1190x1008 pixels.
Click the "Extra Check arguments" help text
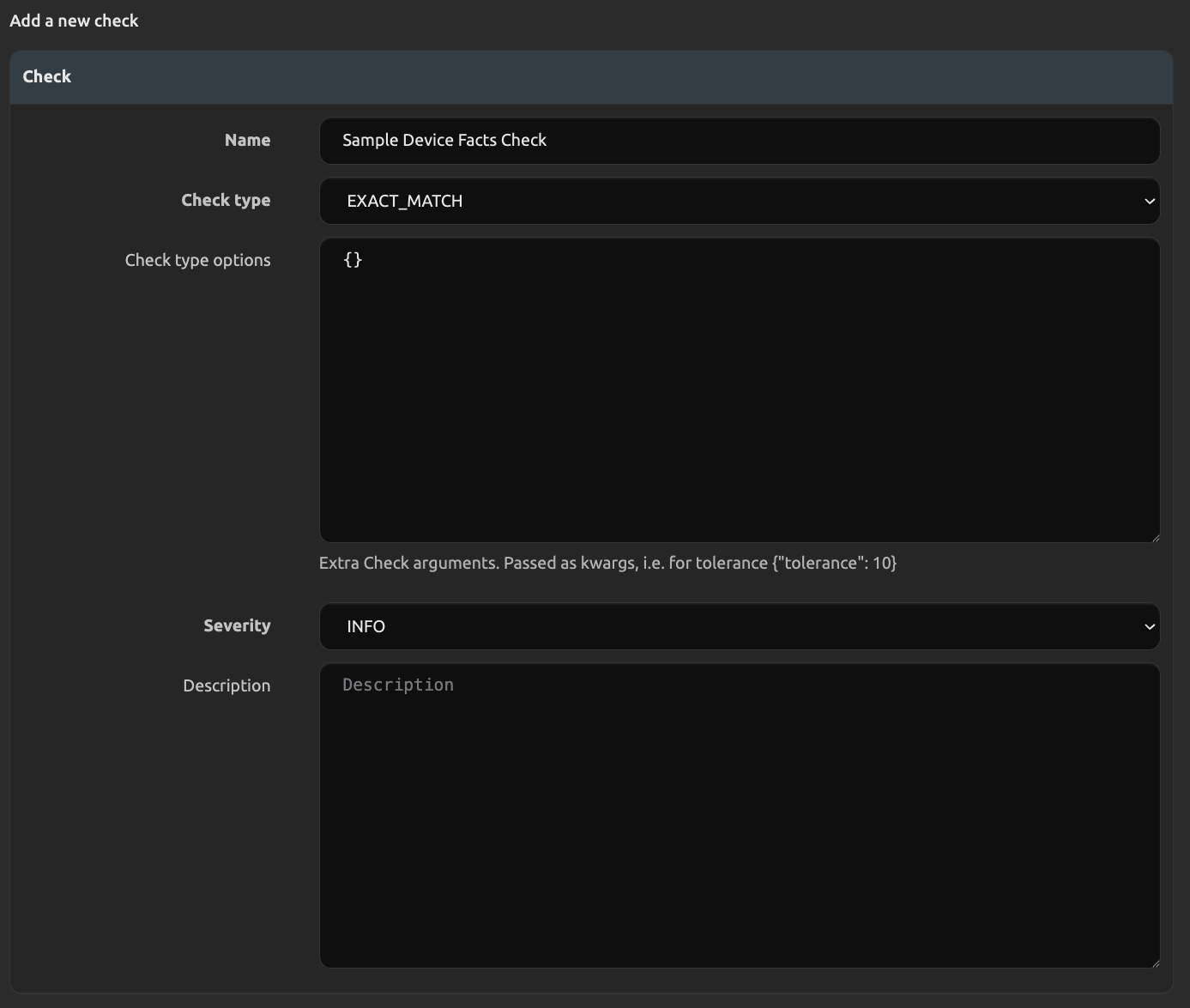tap(607, 564)
